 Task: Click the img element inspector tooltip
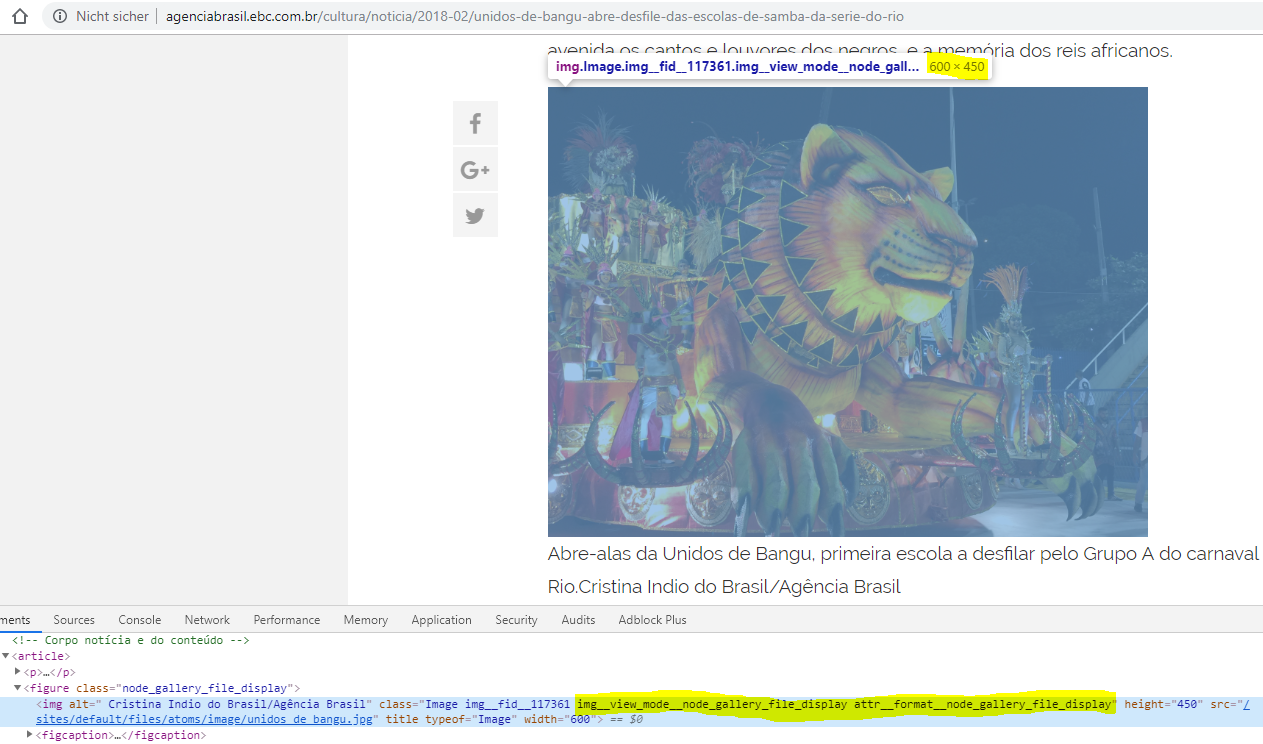[x=769, y=67]
